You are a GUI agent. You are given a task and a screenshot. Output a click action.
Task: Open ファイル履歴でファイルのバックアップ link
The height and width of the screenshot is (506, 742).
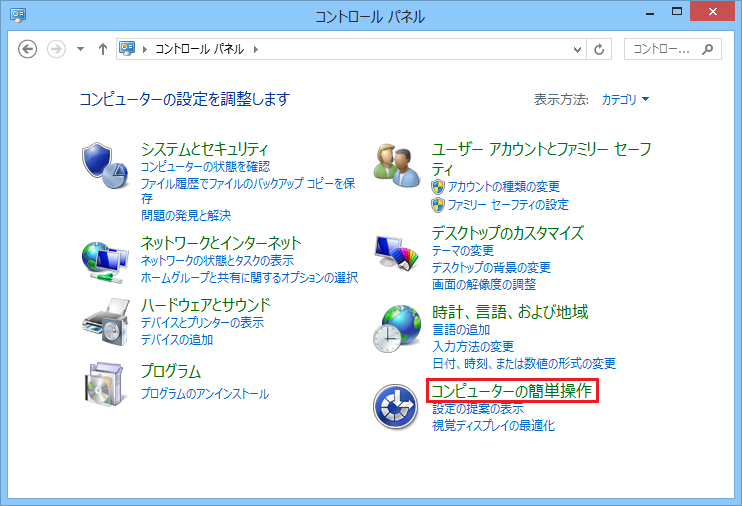pyautogui.click(x=248, y=191)
